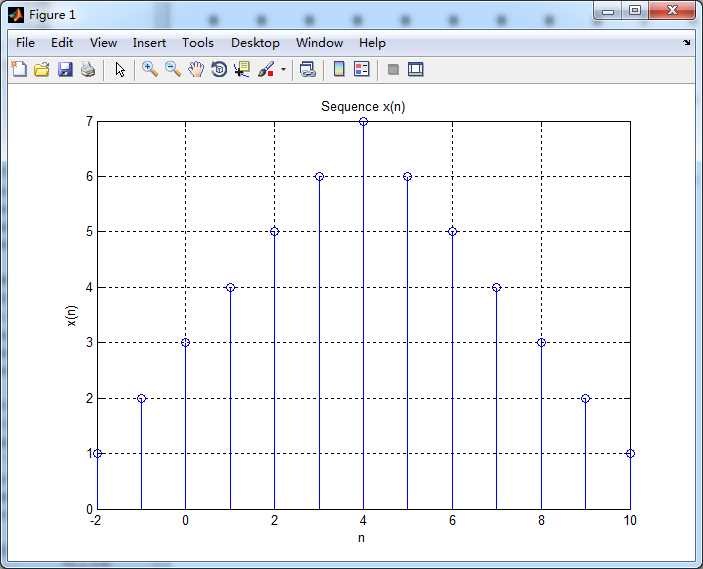Select the Brush data tool
This screenshot has height=569, width=703.
(266, 69)
